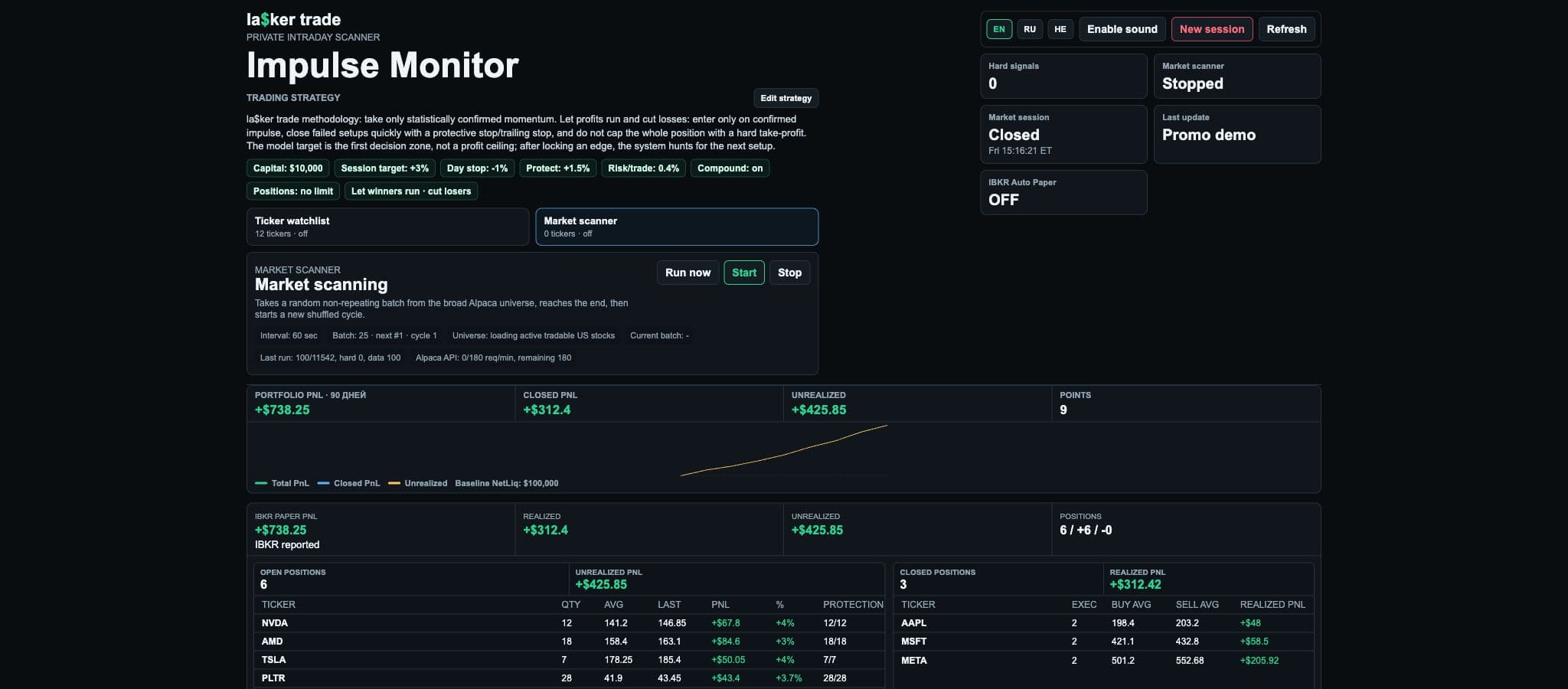Click the Enable sound button
This screenshot has height=689, width=1568.
coord(1122,29)
